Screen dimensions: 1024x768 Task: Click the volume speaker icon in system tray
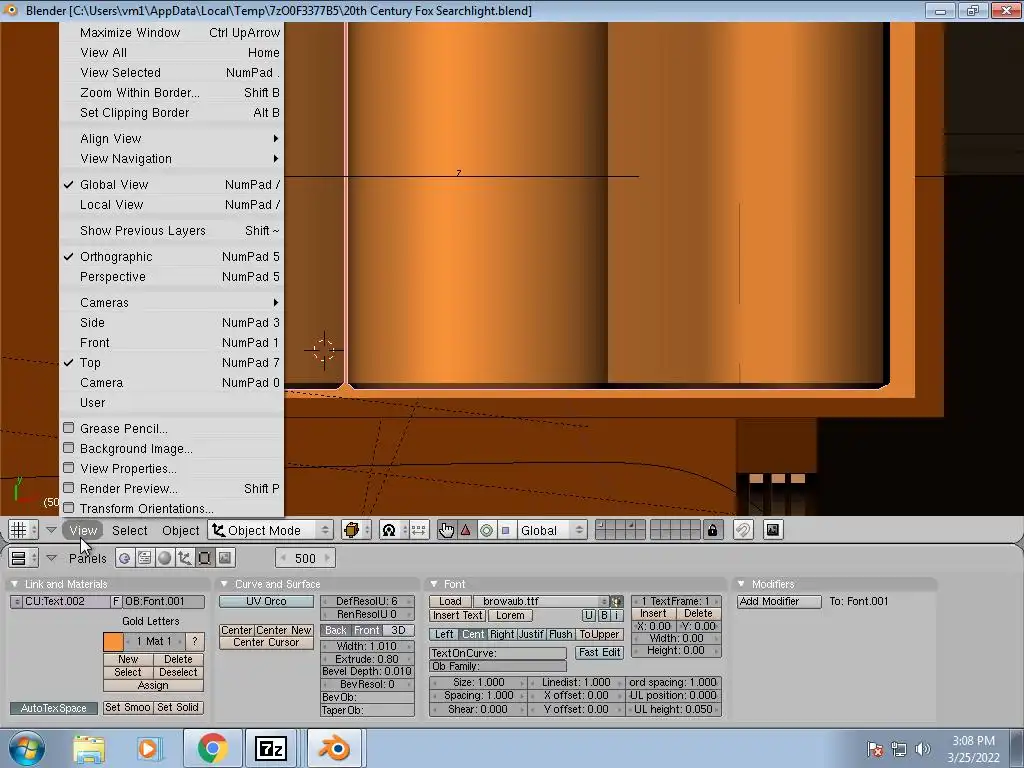pyautogui.click(x=923, y=748)
